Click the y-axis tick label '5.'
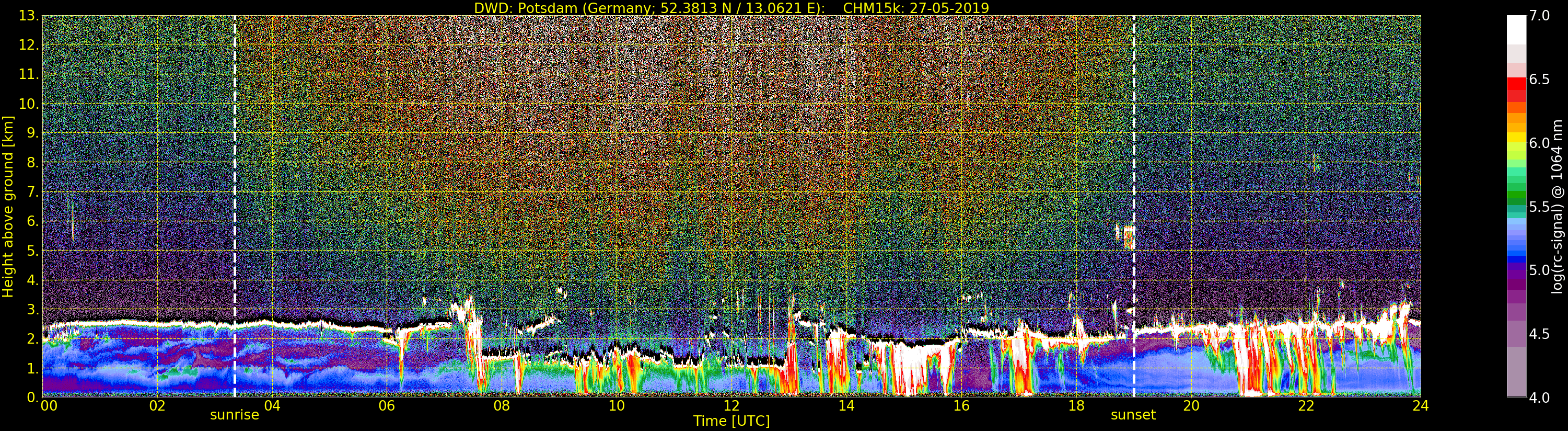The width and height of the screenshot is (1568, 431). click(33, 251)
